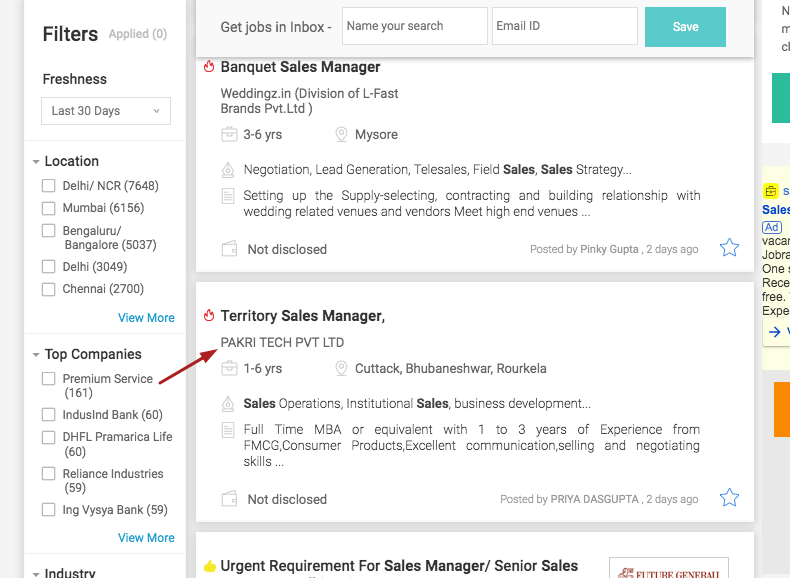The width and height of the screenshot is (790, 578).
Task: Click the PAKRI TECH PVT LTD company name
Action: [x=282, y=343]
